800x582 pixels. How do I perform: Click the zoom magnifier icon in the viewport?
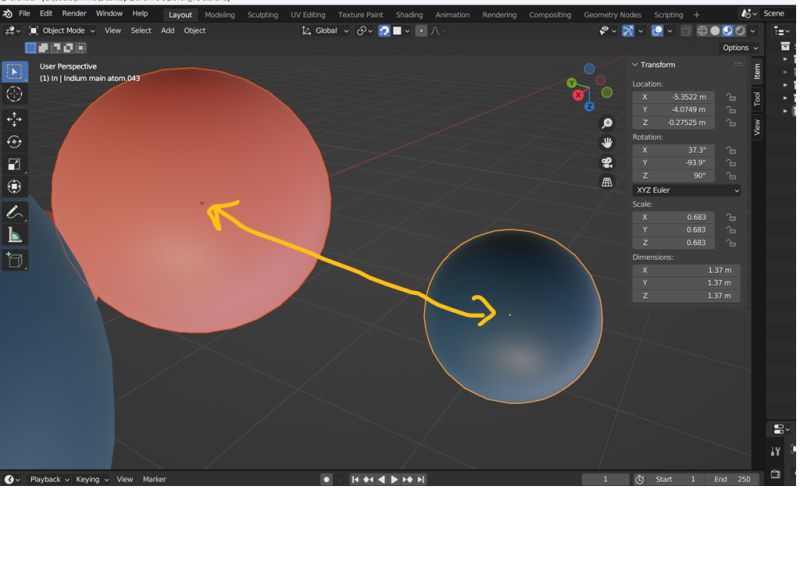tap(606, 123)
